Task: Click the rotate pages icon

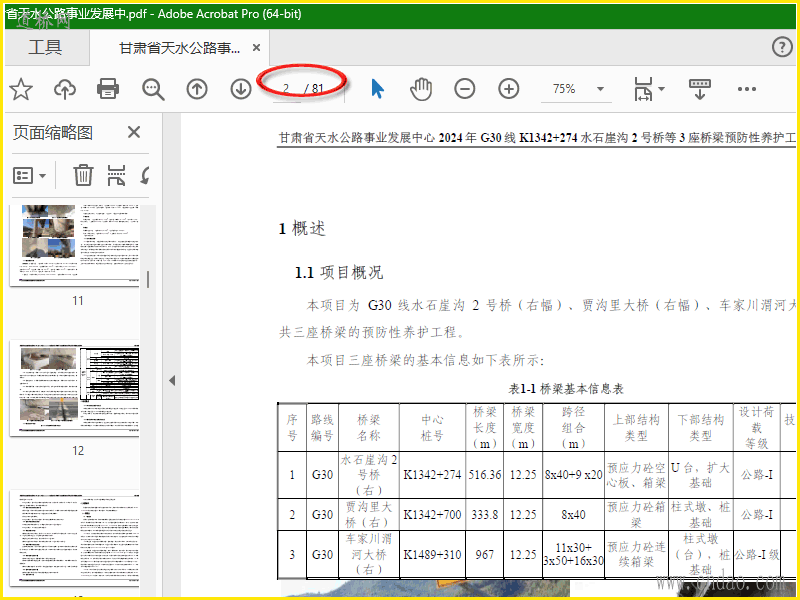Action: (x=146, y=175)
